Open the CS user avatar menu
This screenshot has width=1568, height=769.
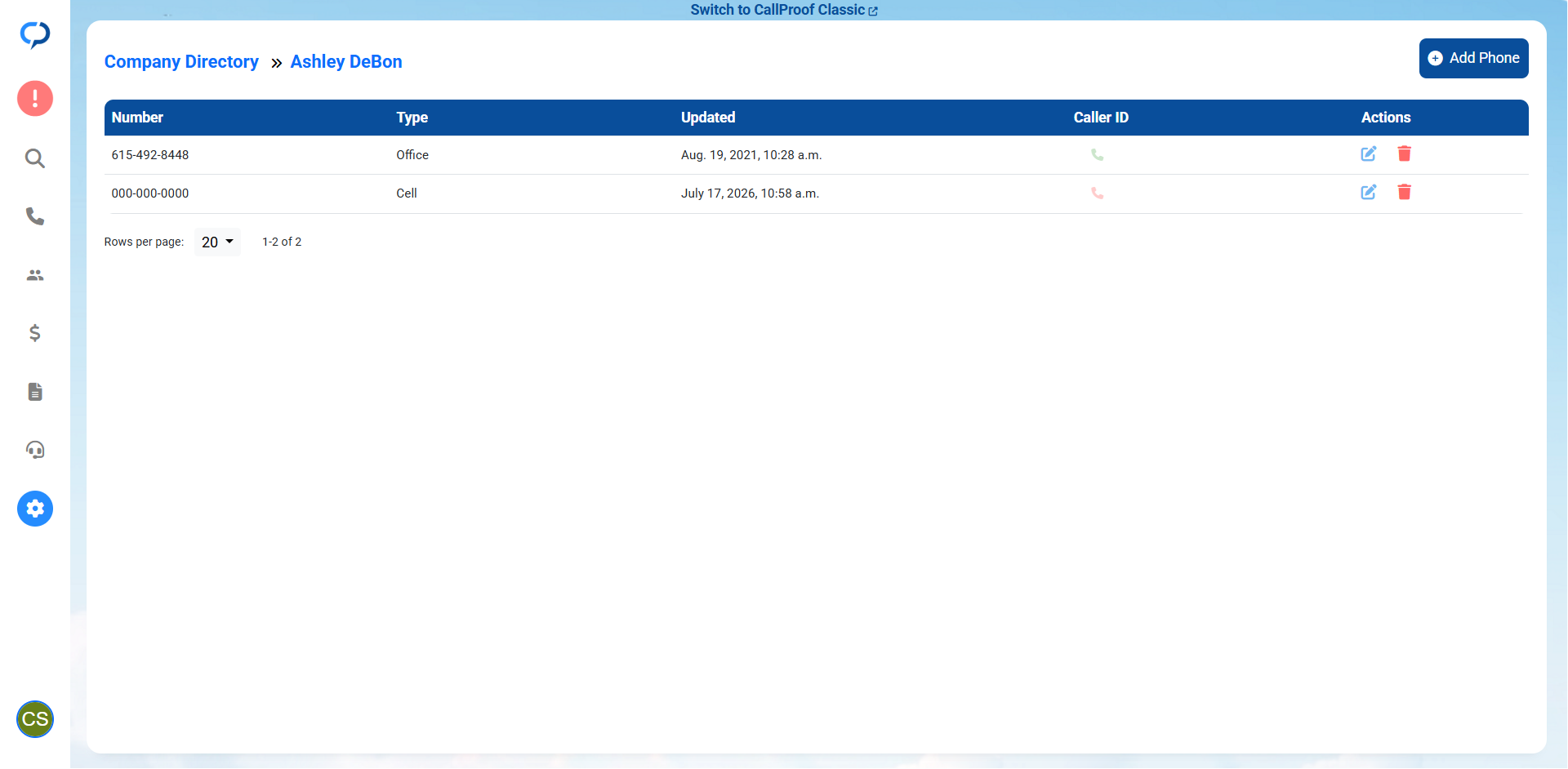point(35,719)
